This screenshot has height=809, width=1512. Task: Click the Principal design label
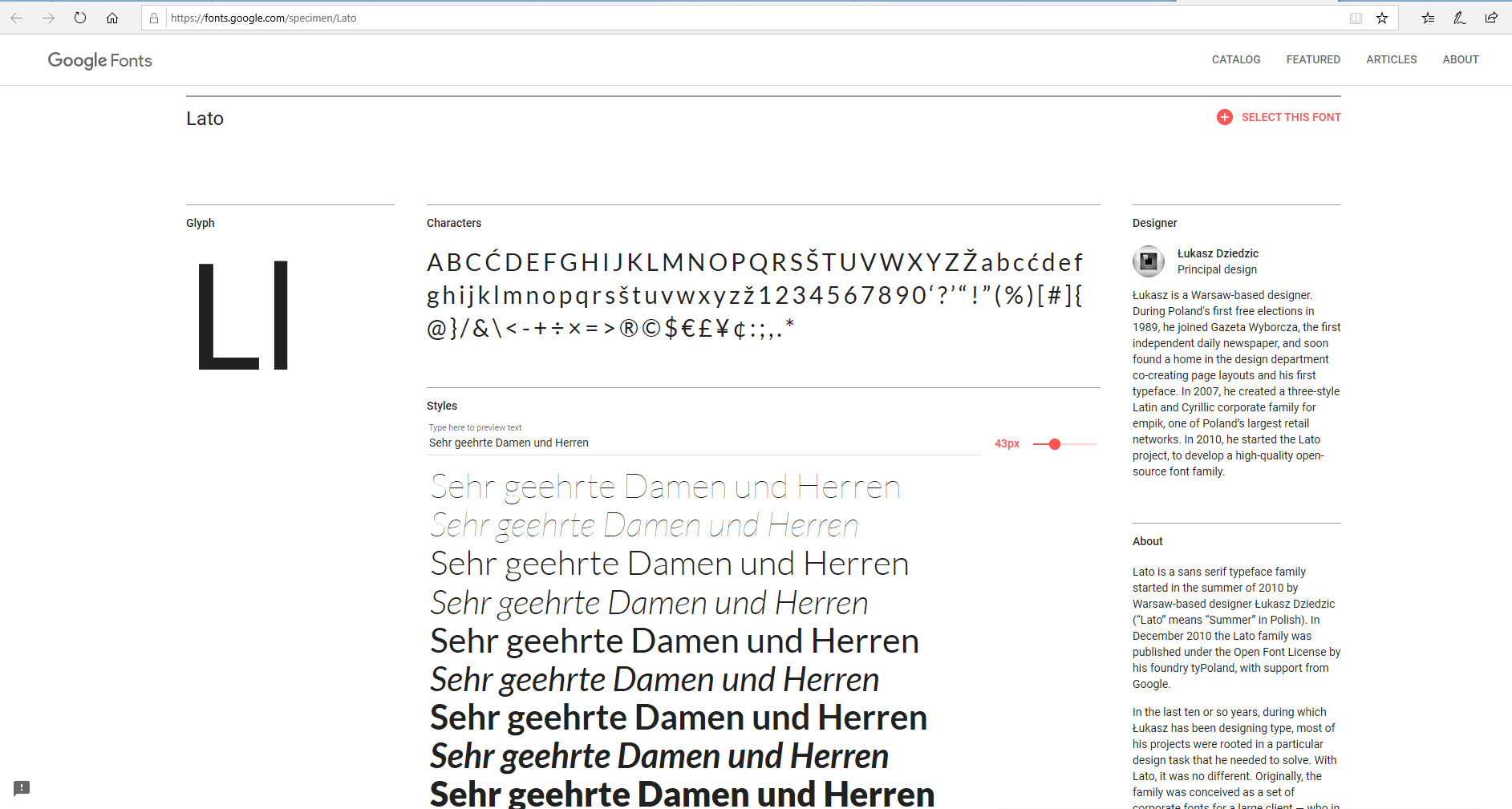(1217, 269)
